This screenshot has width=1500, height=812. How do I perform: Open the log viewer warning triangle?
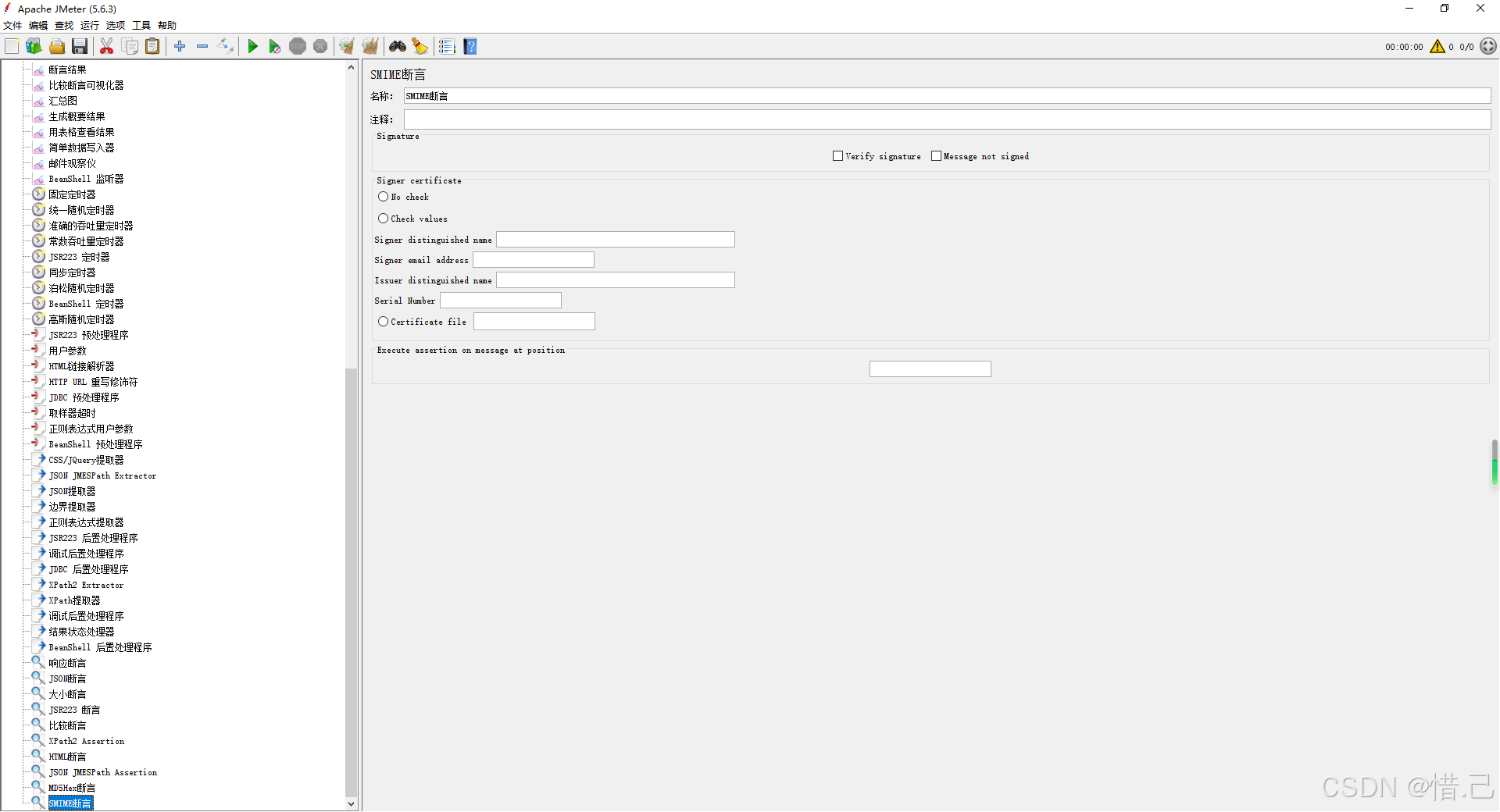(x=1437, y=47)
